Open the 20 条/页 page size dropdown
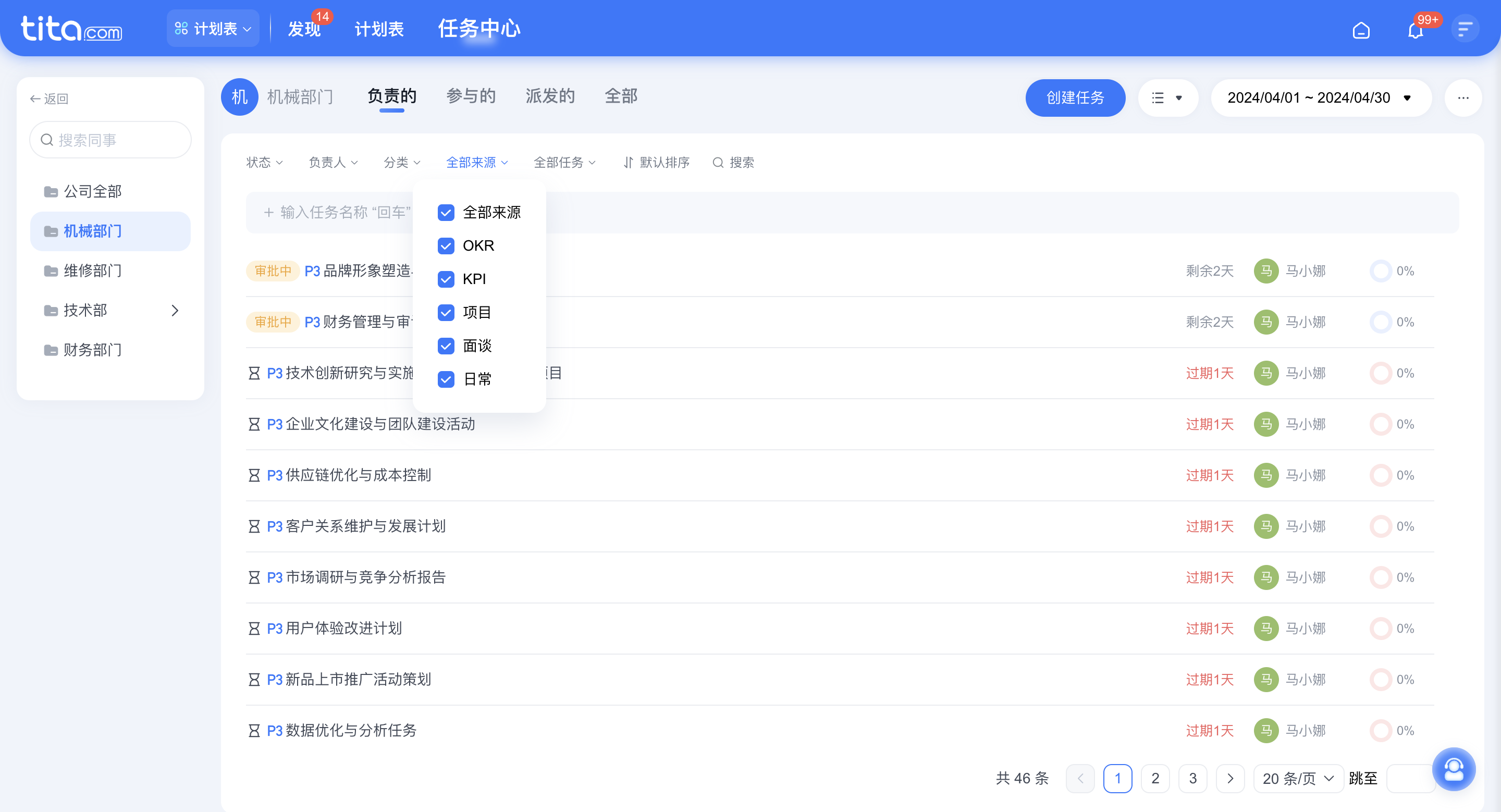This screenshot has width=1501, height=812. point(1298,778)
